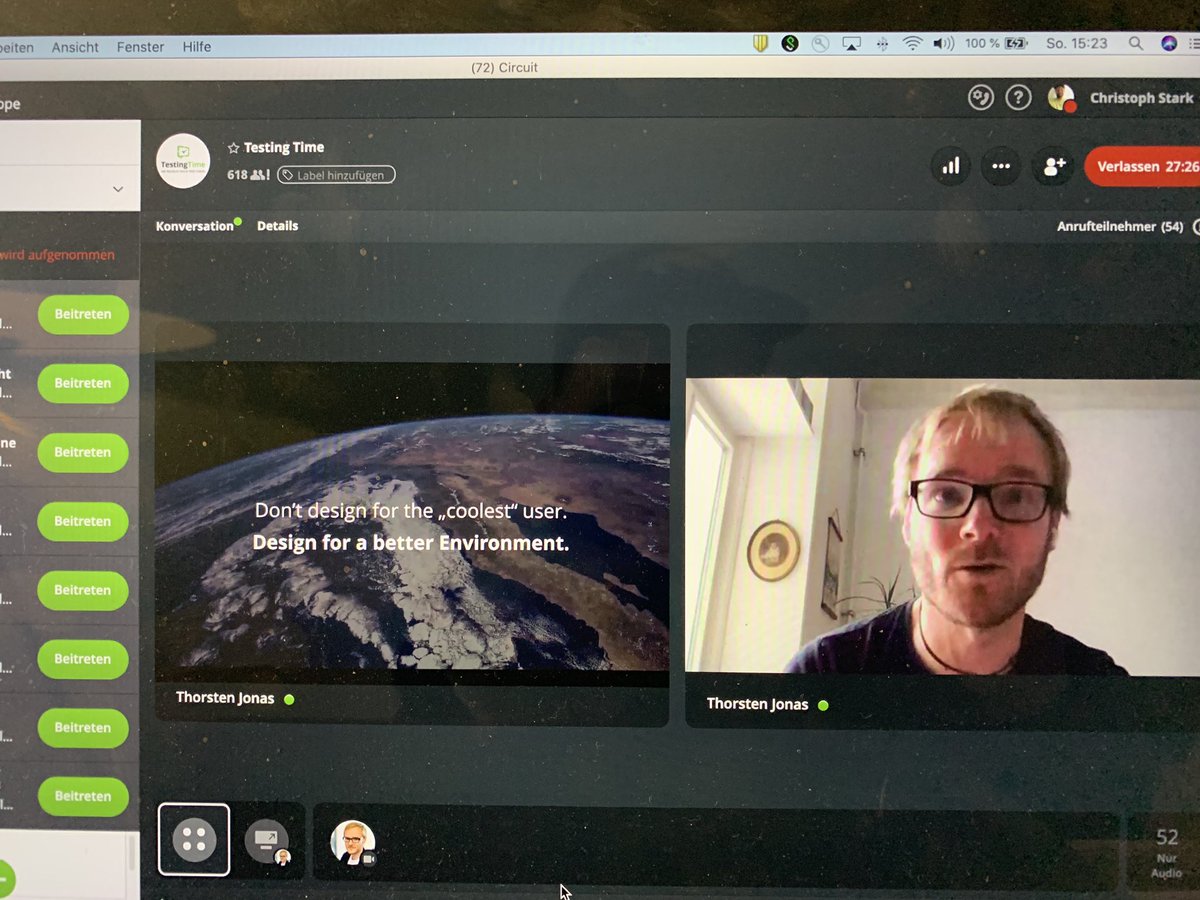Screen dimensions: 1200x900
Task: Select participant avatar with camera badge
Action: 353,843
